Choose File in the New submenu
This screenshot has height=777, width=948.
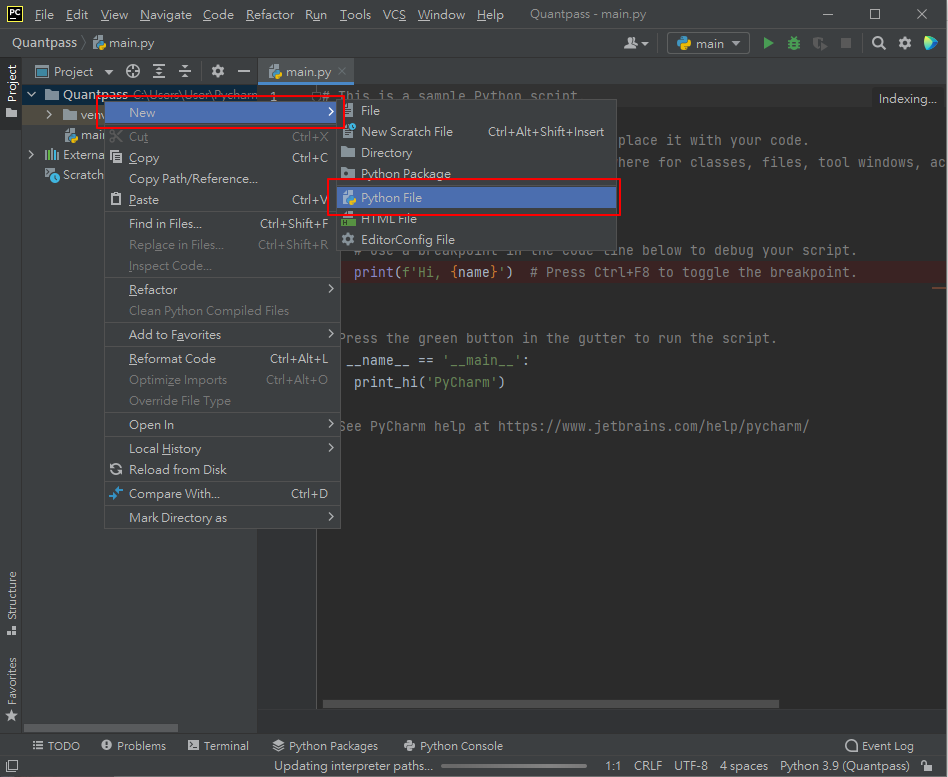click(476, 111)
